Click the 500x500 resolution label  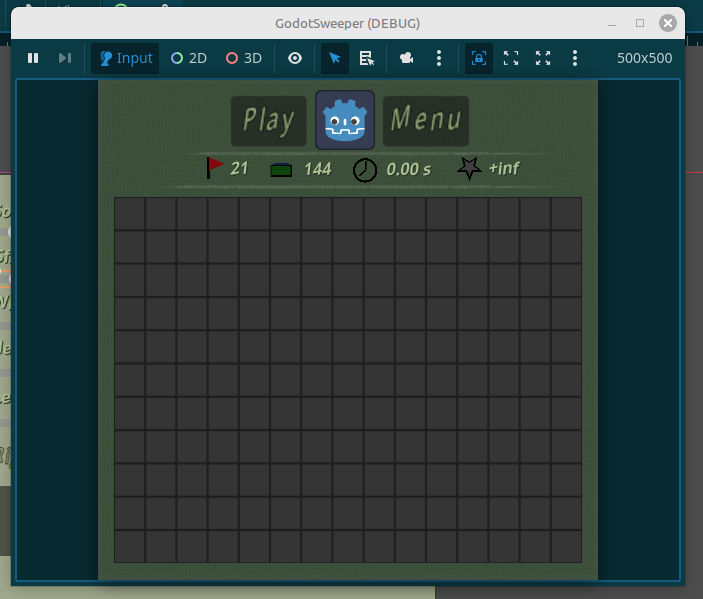pyautogui.click(x=644, y=58)
